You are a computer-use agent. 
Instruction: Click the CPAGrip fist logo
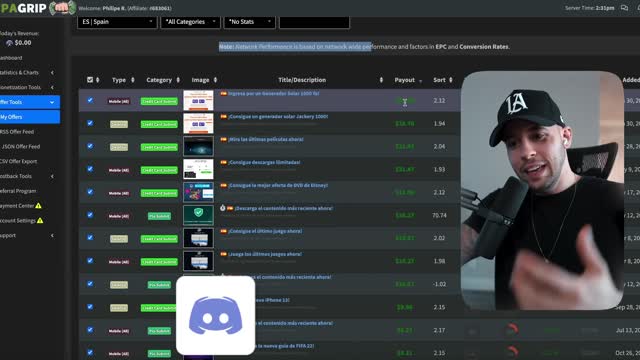tap(62, 8)
